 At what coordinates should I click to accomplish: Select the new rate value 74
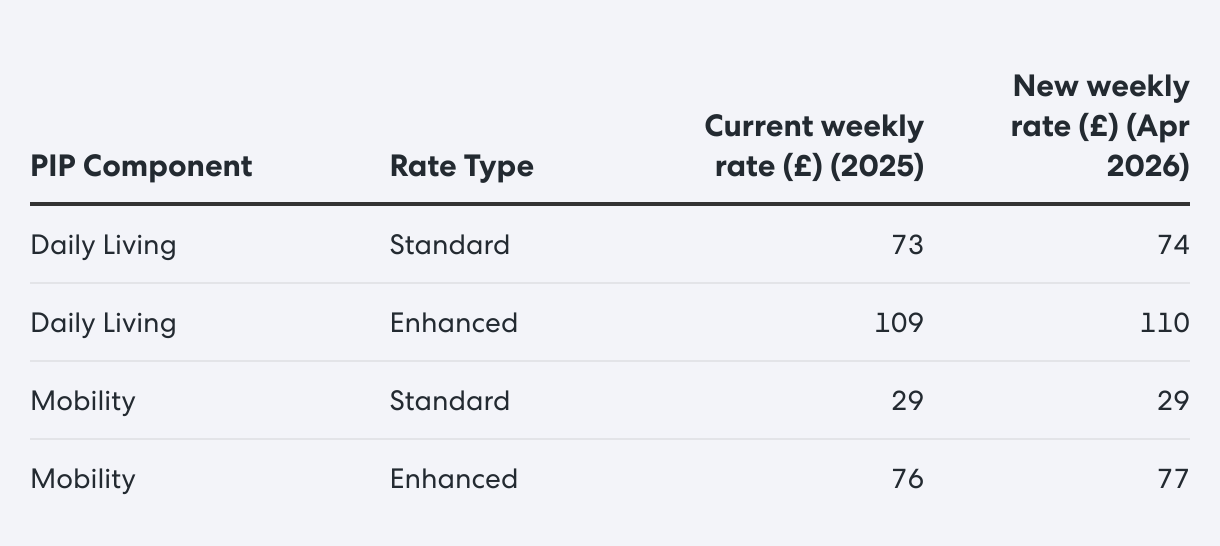coord(1173,245)
